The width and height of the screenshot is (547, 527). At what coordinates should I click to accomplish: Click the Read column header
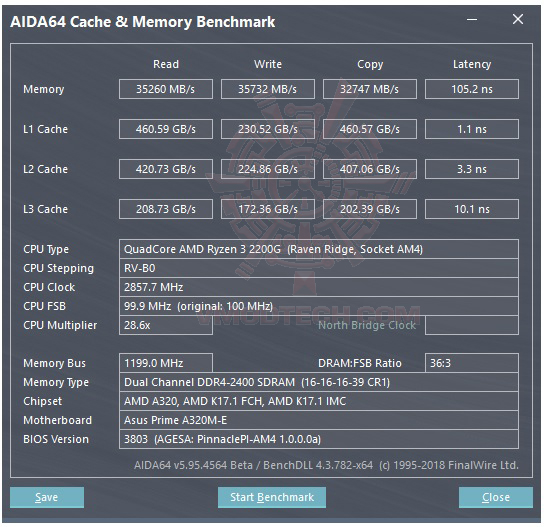tap(167, 65)
